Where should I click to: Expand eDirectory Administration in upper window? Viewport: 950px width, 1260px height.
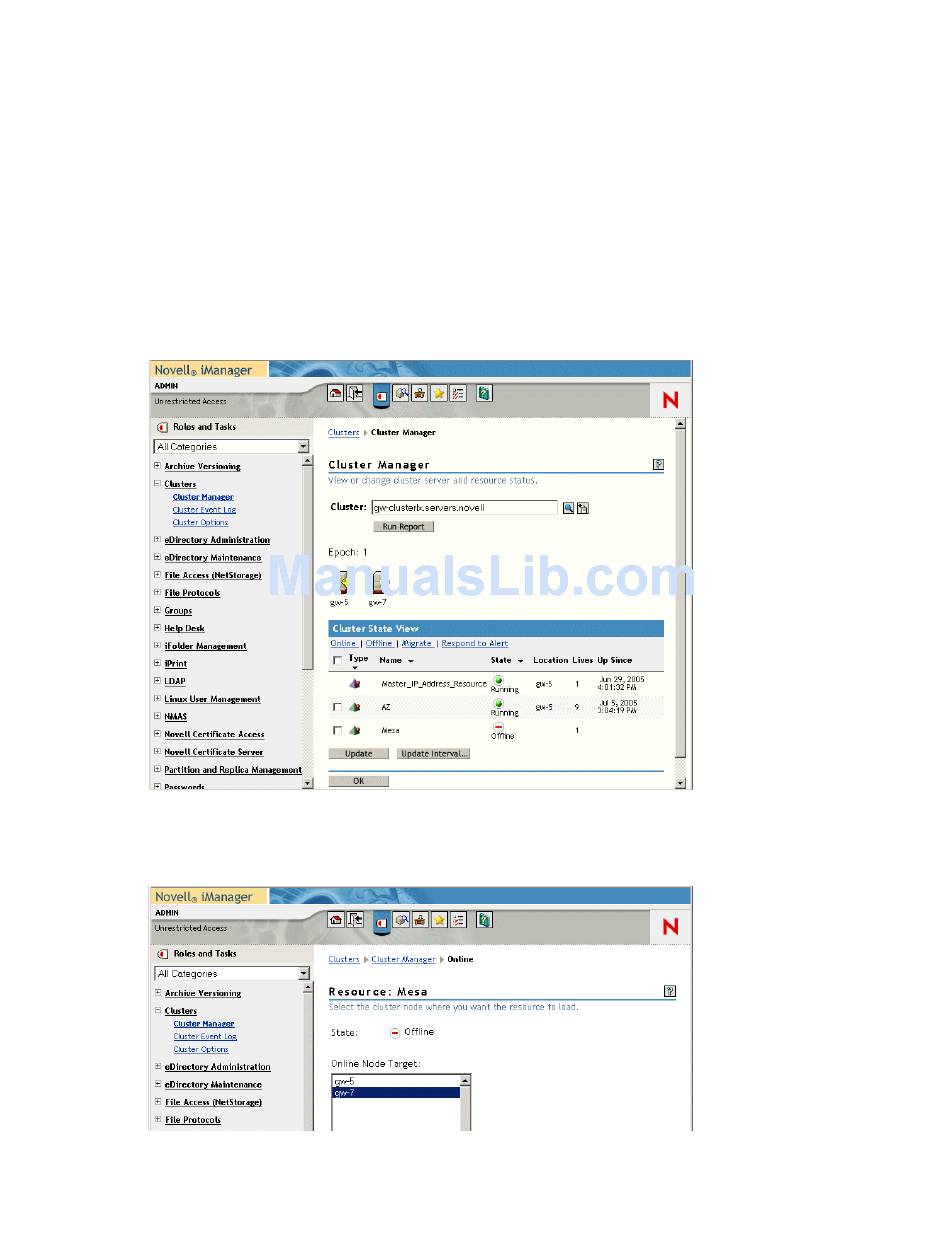coord(157,540)
